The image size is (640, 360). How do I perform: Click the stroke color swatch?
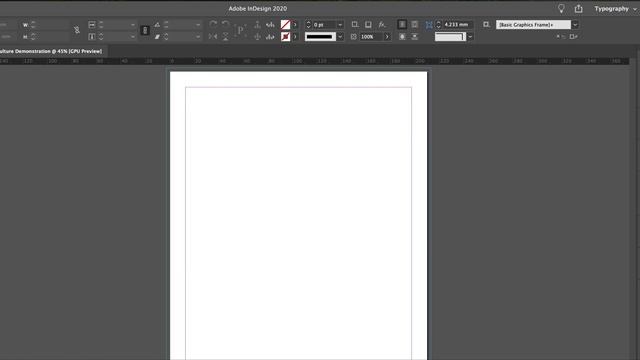click(x=285, y=37)
